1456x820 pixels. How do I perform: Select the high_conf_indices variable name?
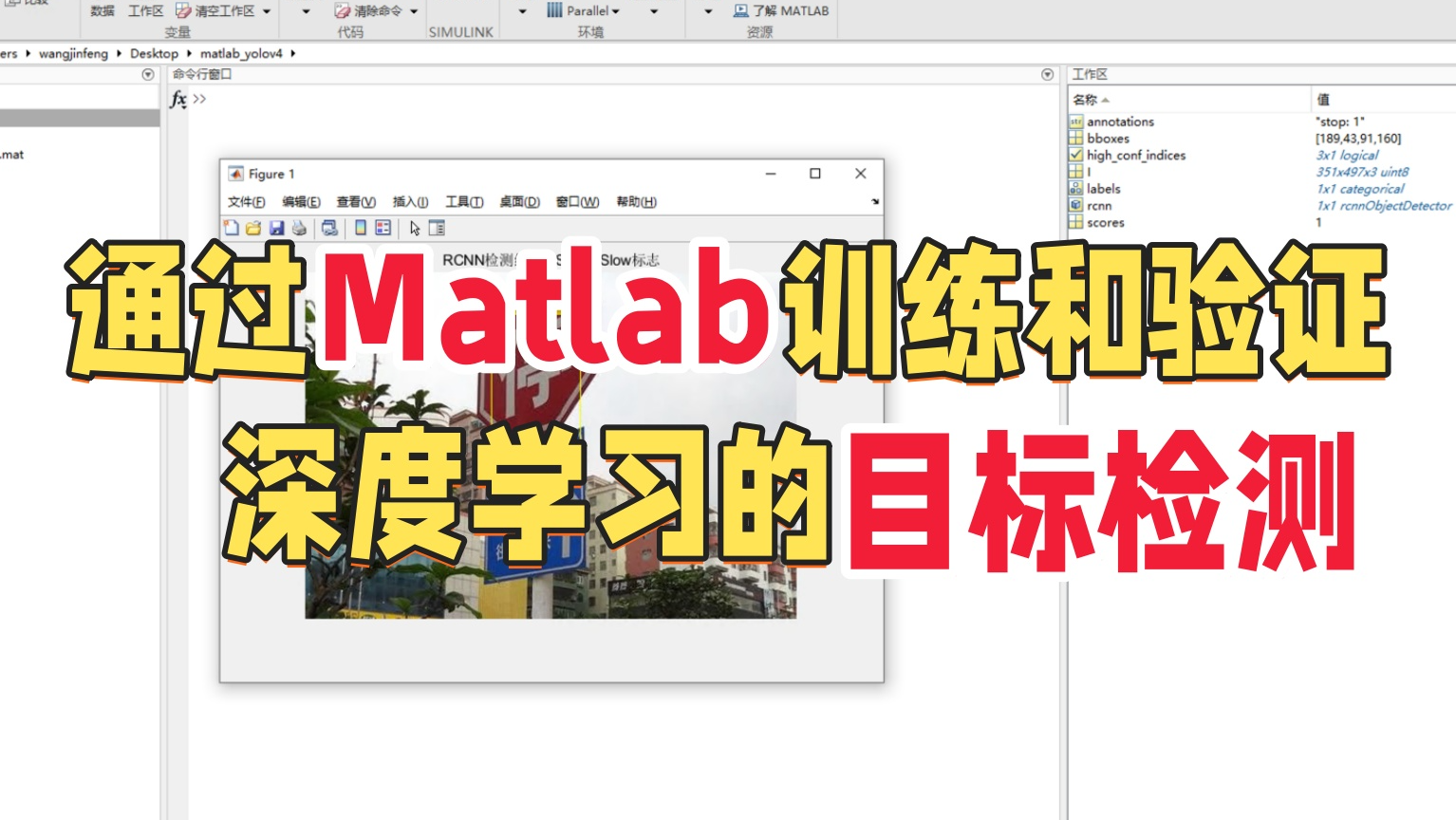(x=1136, y=155)
